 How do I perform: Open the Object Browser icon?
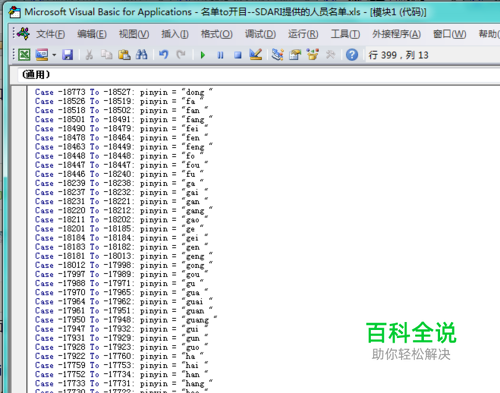coord(313,54)
